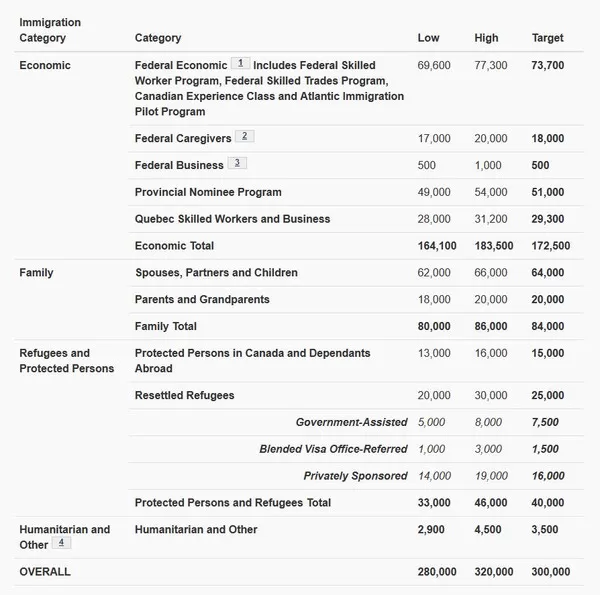600x595 pixels.
Task: Click the High column header
Action: click(486, 38)
